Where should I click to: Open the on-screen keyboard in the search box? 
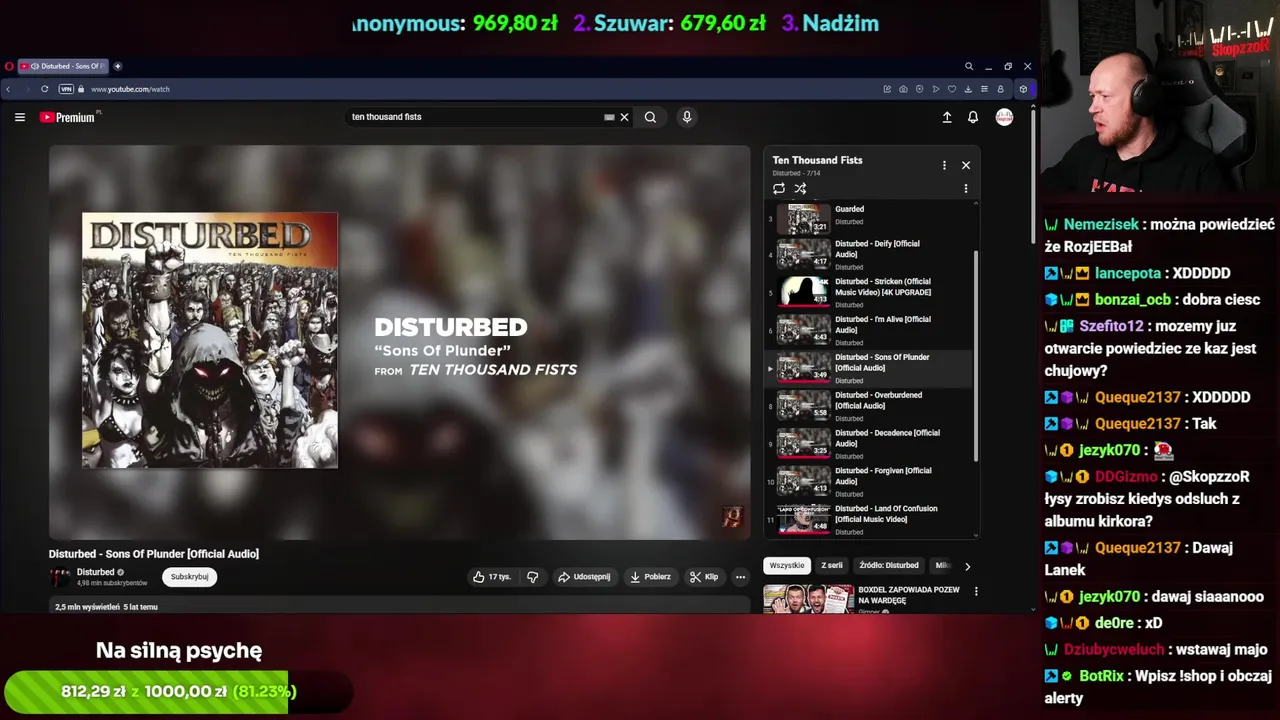(x=609, y=117)
